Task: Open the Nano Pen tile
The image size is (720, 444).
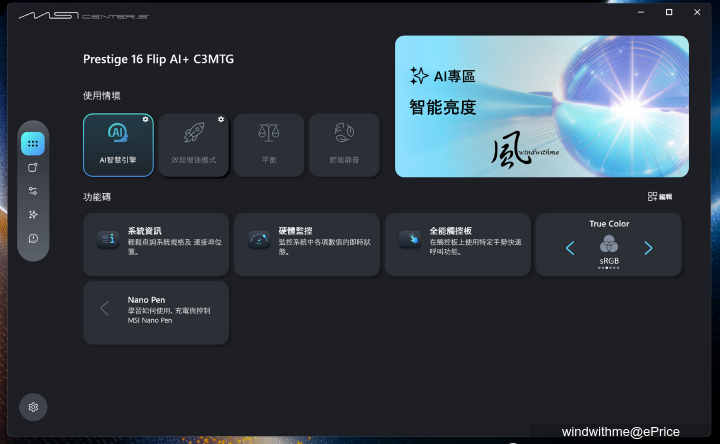Action: click(x=156, y=313)
